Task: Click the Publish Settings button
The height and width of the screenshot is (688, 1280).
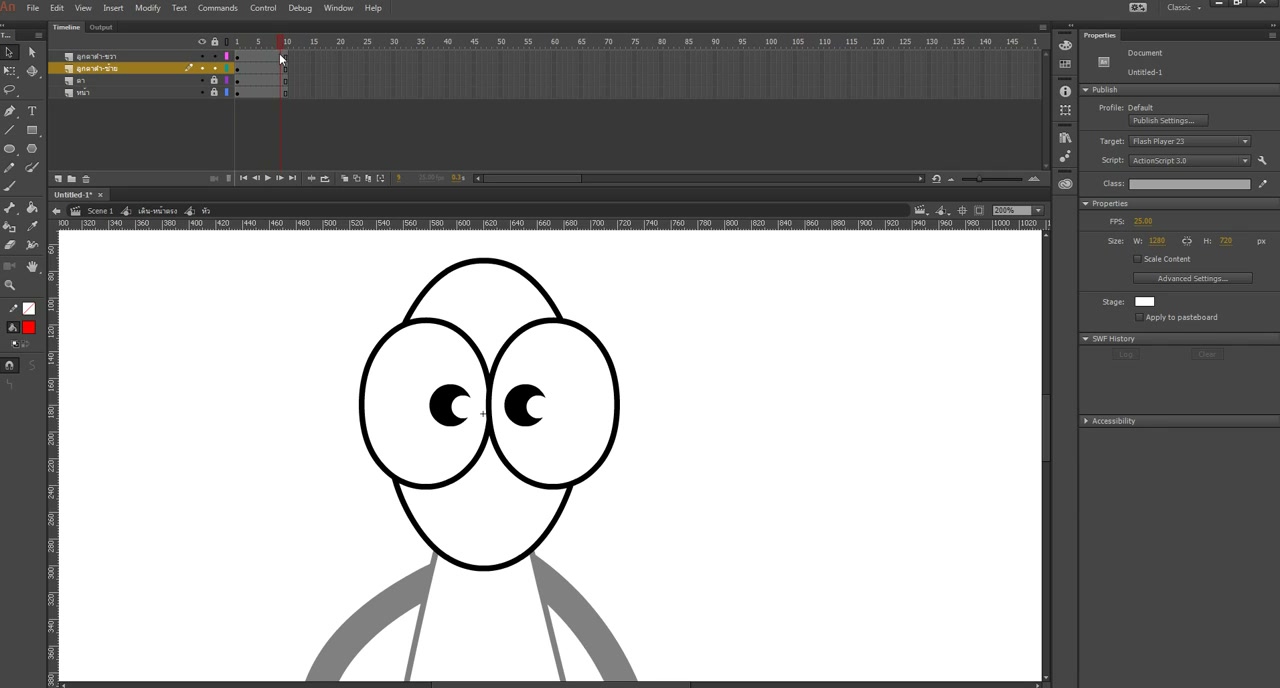Action: 1168,121
